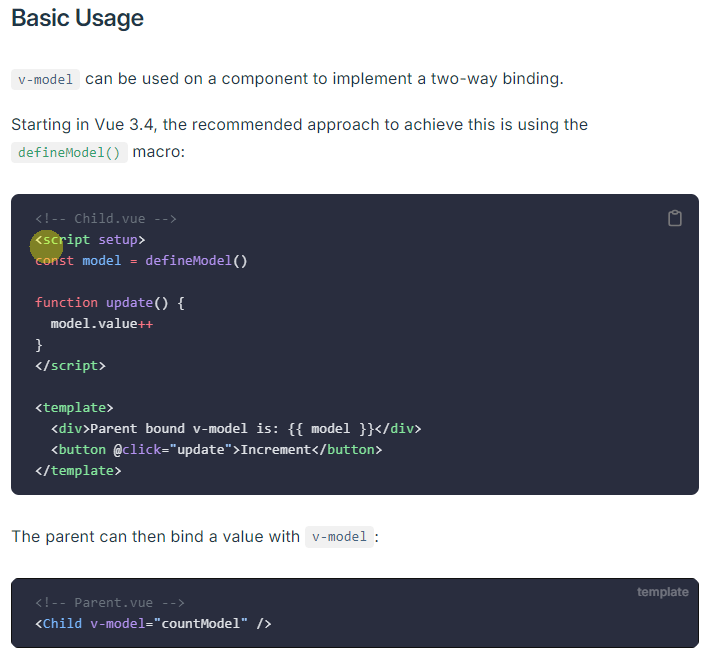Image resolution: width=714 pixels, height=669 pixels.
Task: Click the '<!-- Child.vue -->' comment line
Action: coord(106,219)
